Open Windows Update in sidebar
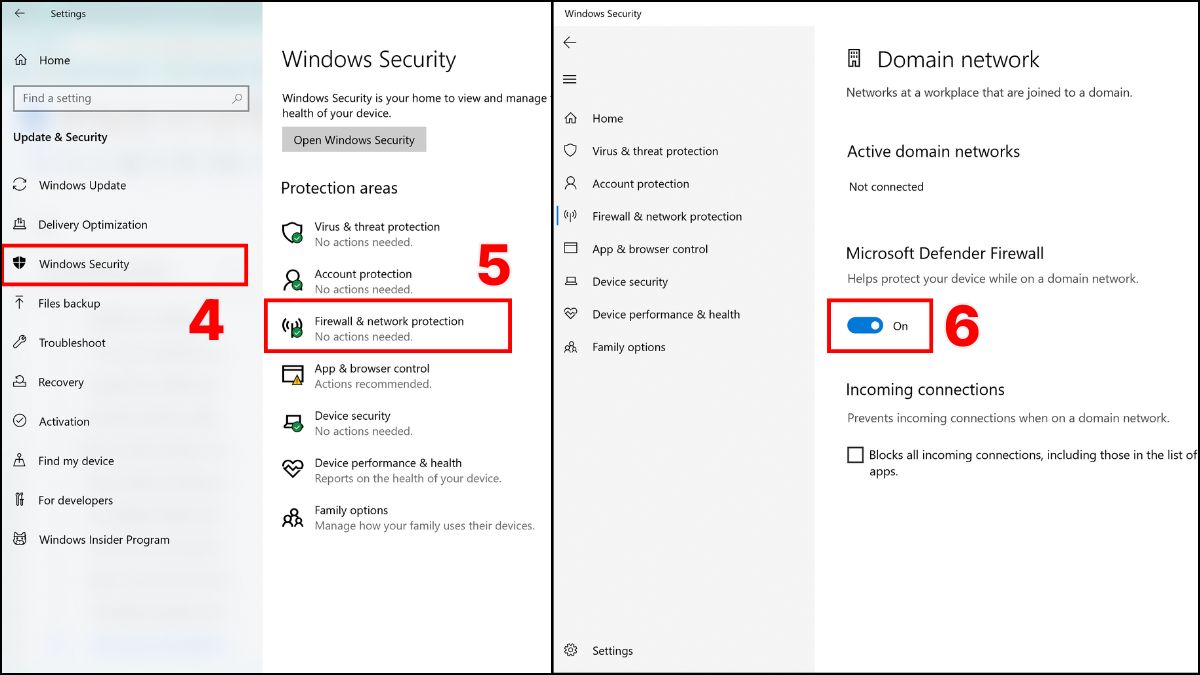 (82, 185)
